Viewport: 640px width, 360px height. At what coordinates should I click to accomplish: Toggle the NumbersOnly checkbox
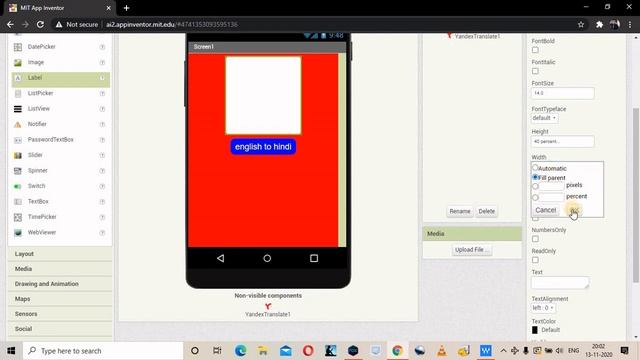(535, 239)
